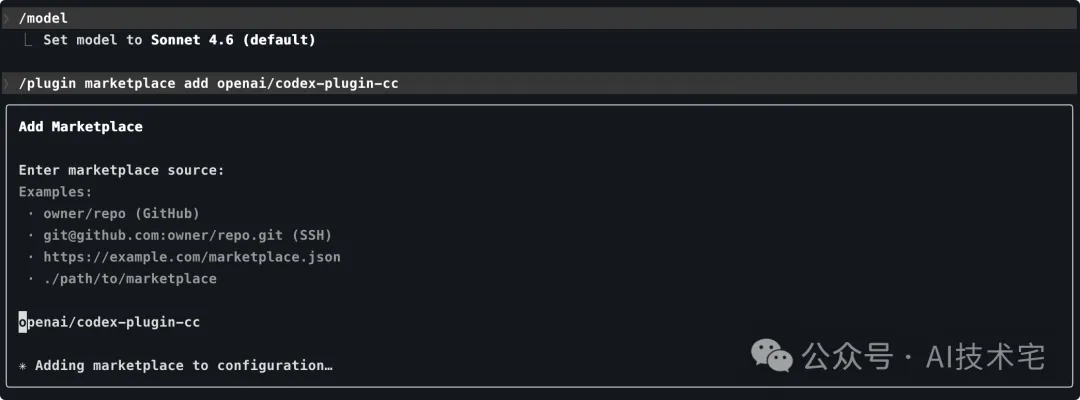Click the tree branch icon before Set model
The image size is (1080, 400).
pos(28,40)
